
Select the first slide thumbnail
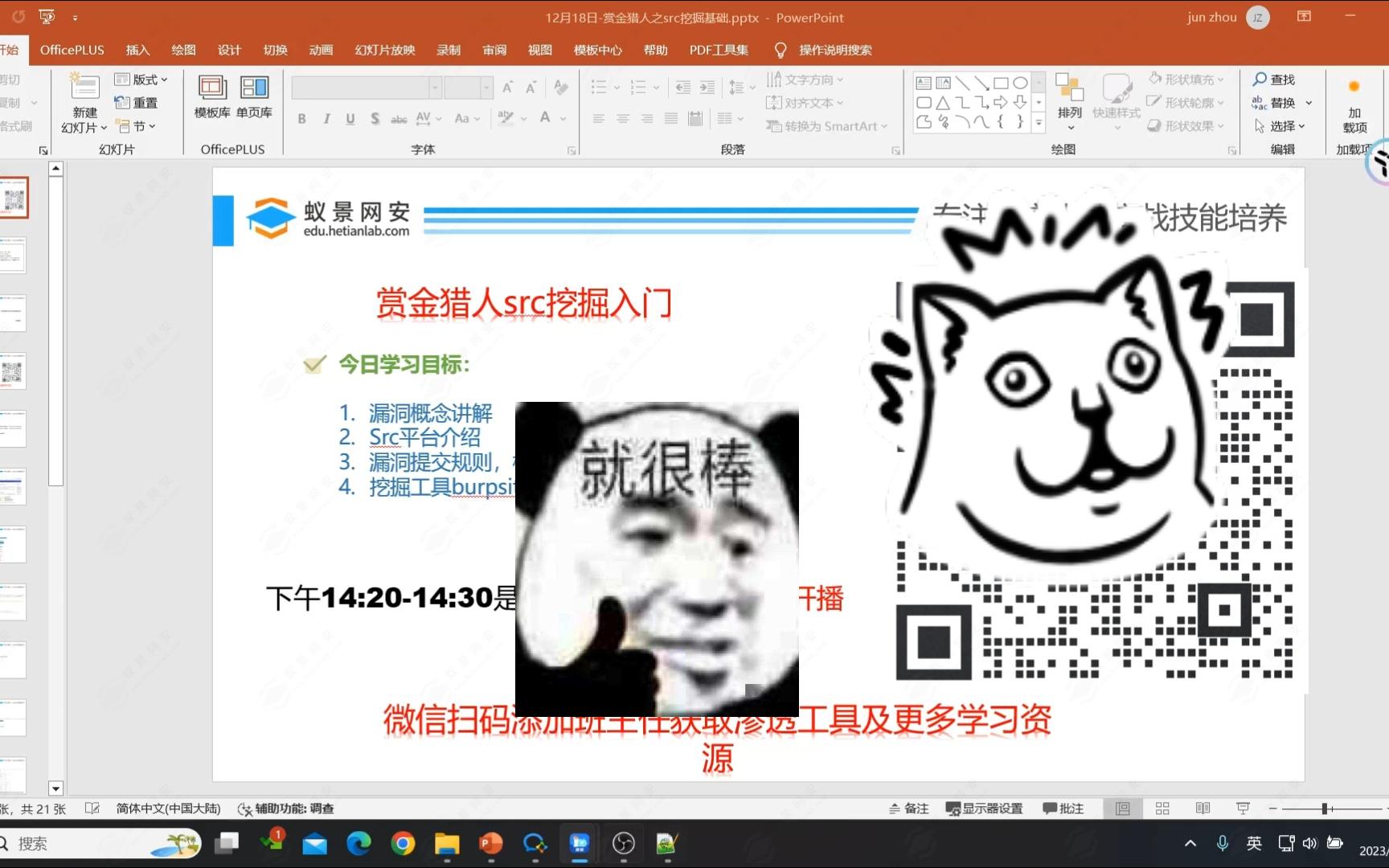(14, 198)
